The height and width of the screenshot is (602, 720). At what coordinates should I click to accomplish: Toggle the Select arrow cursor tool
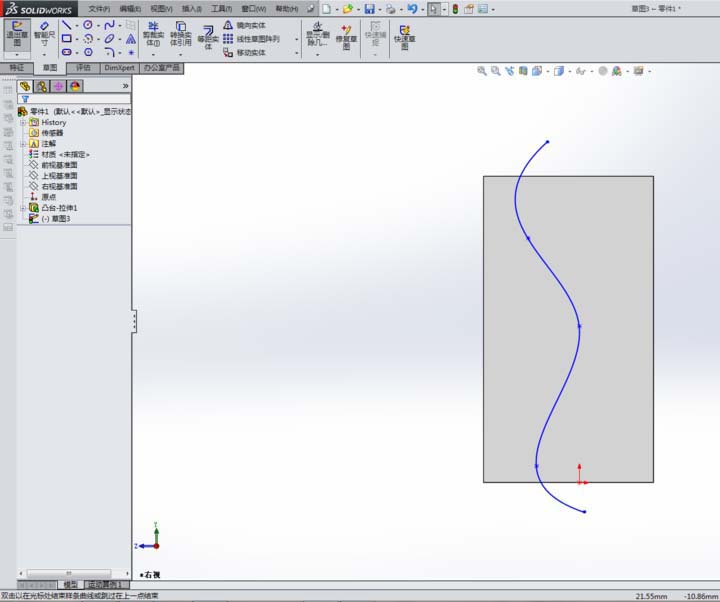point(433,9)
